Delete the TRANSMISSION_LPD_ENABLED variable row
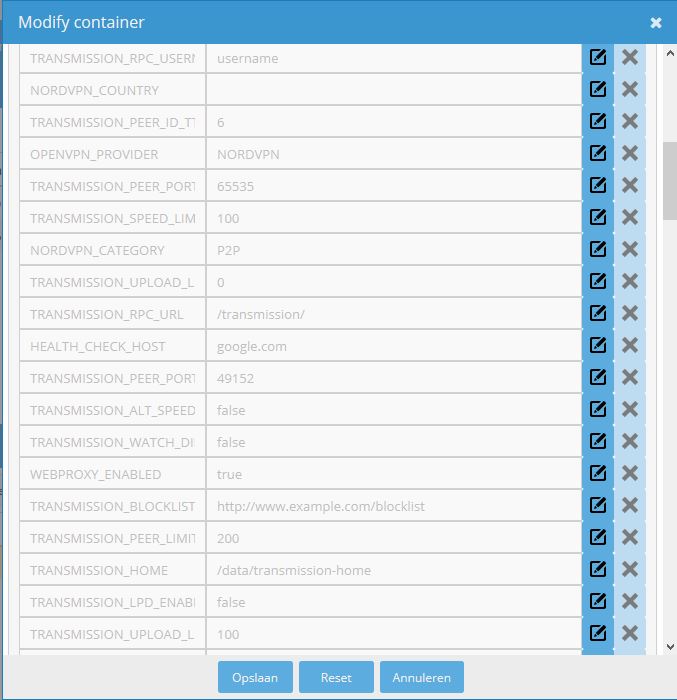 630,602
